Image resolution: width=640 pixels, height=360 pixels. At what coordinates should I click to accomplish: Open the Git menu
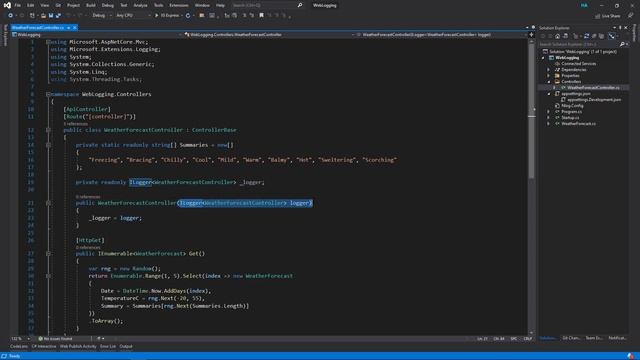(58, 5)
